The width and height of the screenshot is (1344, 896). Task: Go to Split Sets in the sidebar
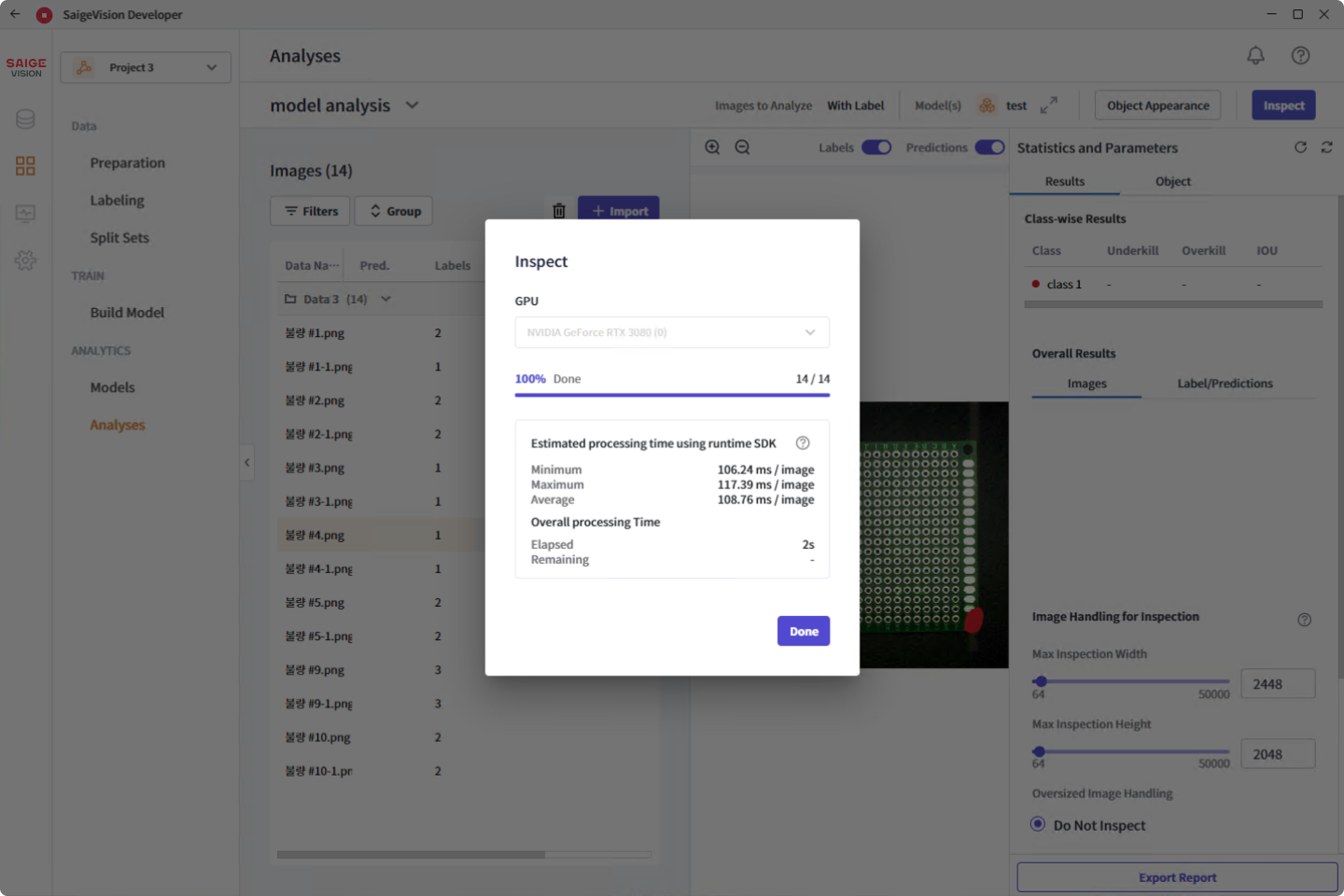click(119, 237)
